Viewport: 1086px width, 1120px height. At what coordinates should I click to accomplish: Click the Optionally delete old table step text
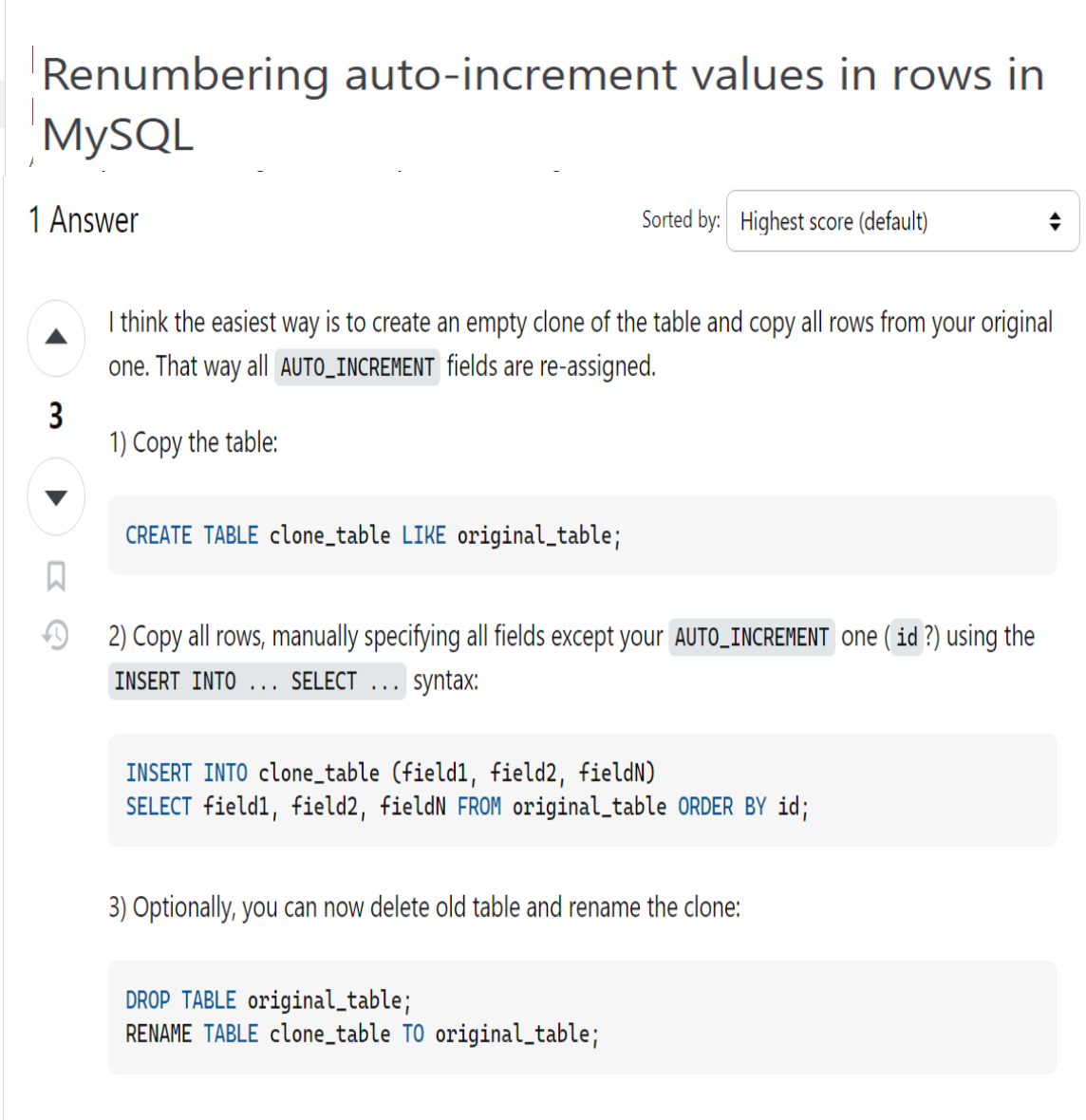click(x=424, y=907)
